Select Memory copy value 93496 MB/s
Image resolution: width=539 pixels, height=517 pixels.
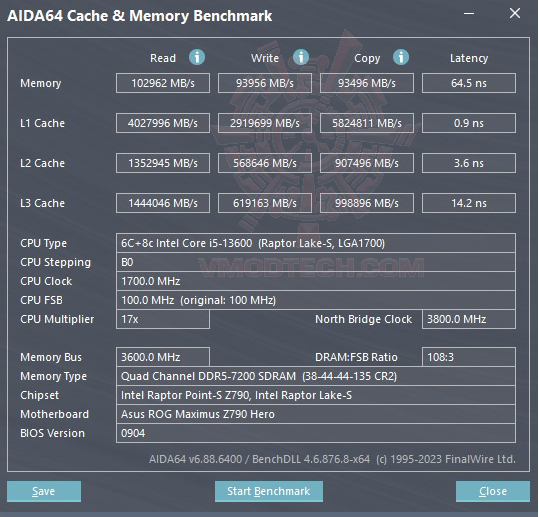pyautogui.click(x=367, y=83)
